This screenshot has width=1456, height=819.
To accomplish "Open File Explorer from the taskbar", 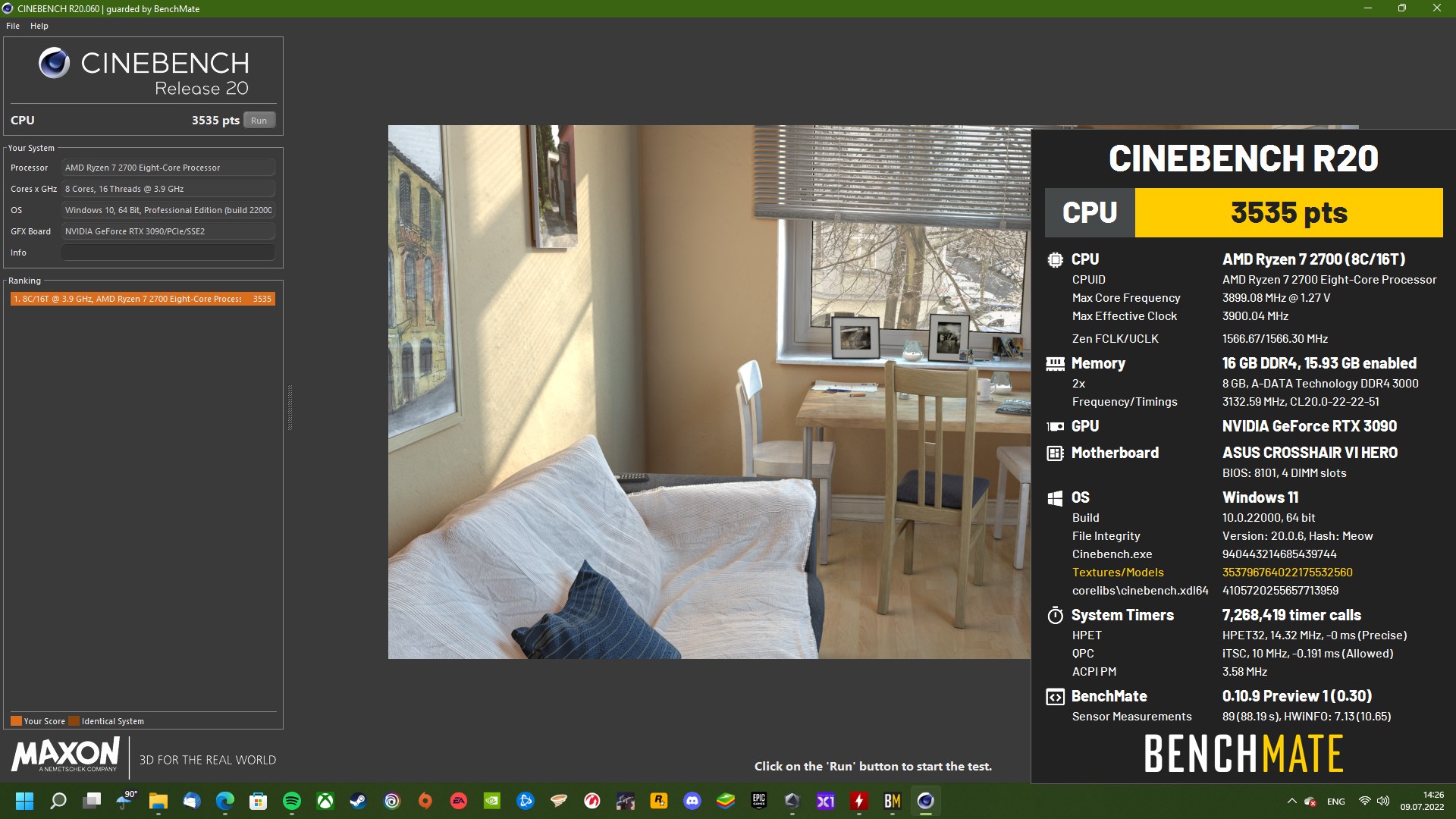I will (x=158, y=801).
